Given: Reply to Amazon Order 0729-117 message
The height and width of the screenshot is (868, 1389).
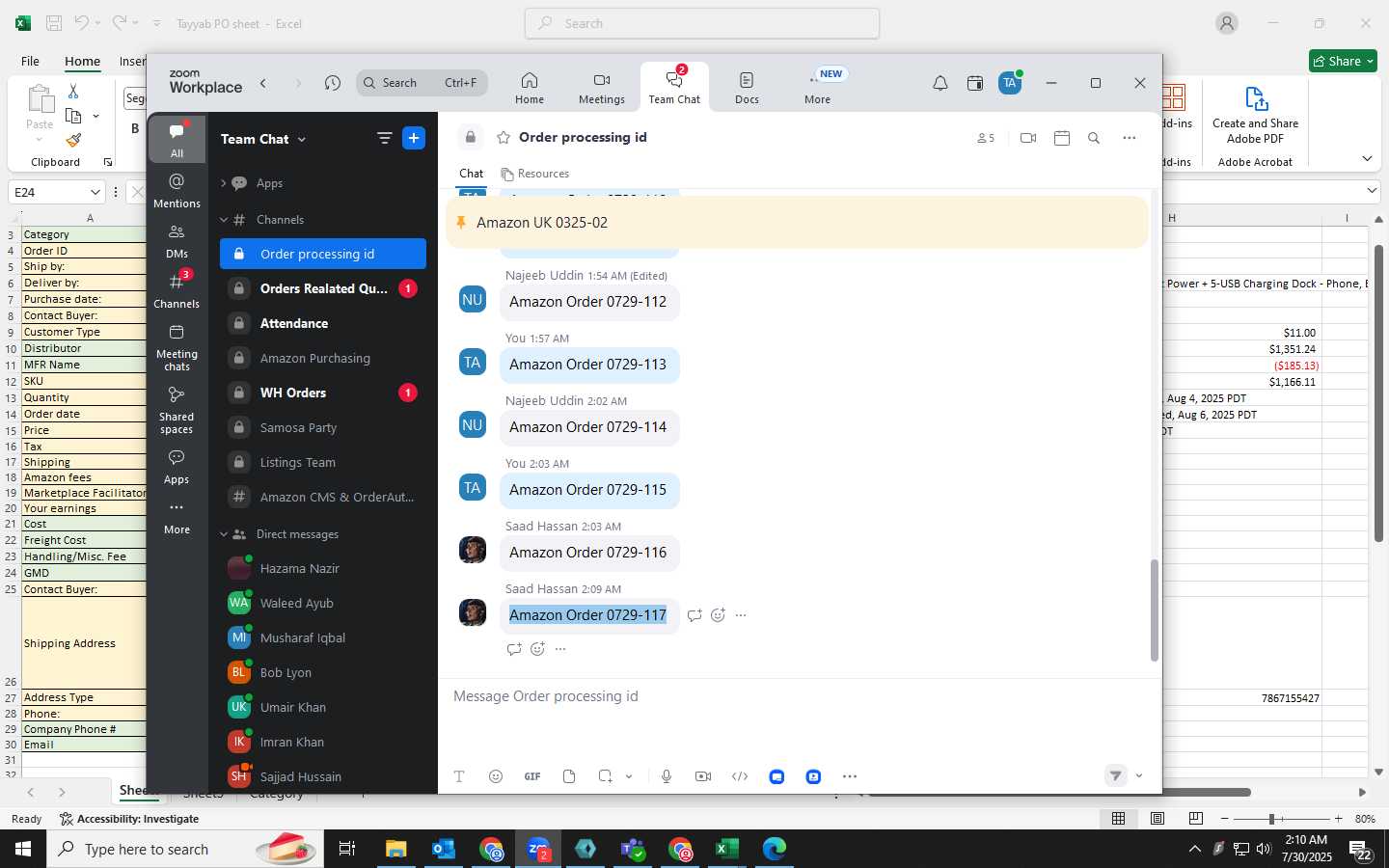Looking at the screenshot, I should (x=694, y=615).
